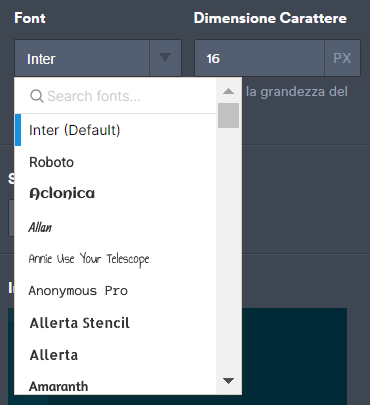
Task: Open the Font dropdown arrow
Action: click(165, 58)
